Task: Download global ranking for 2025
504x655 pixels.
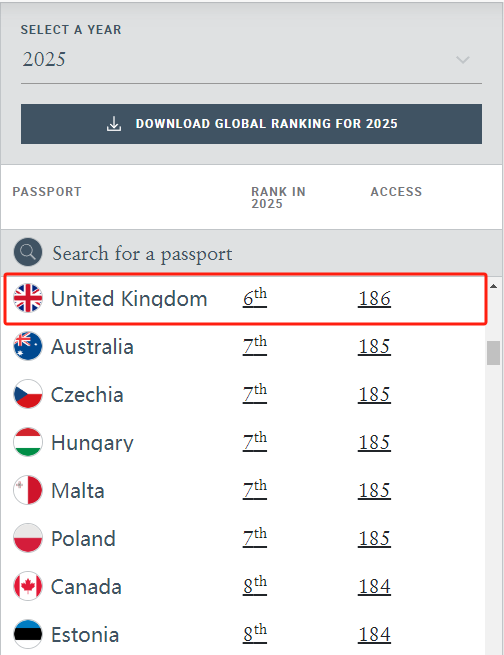Action: pyautogui.click(x=251, y=124)
